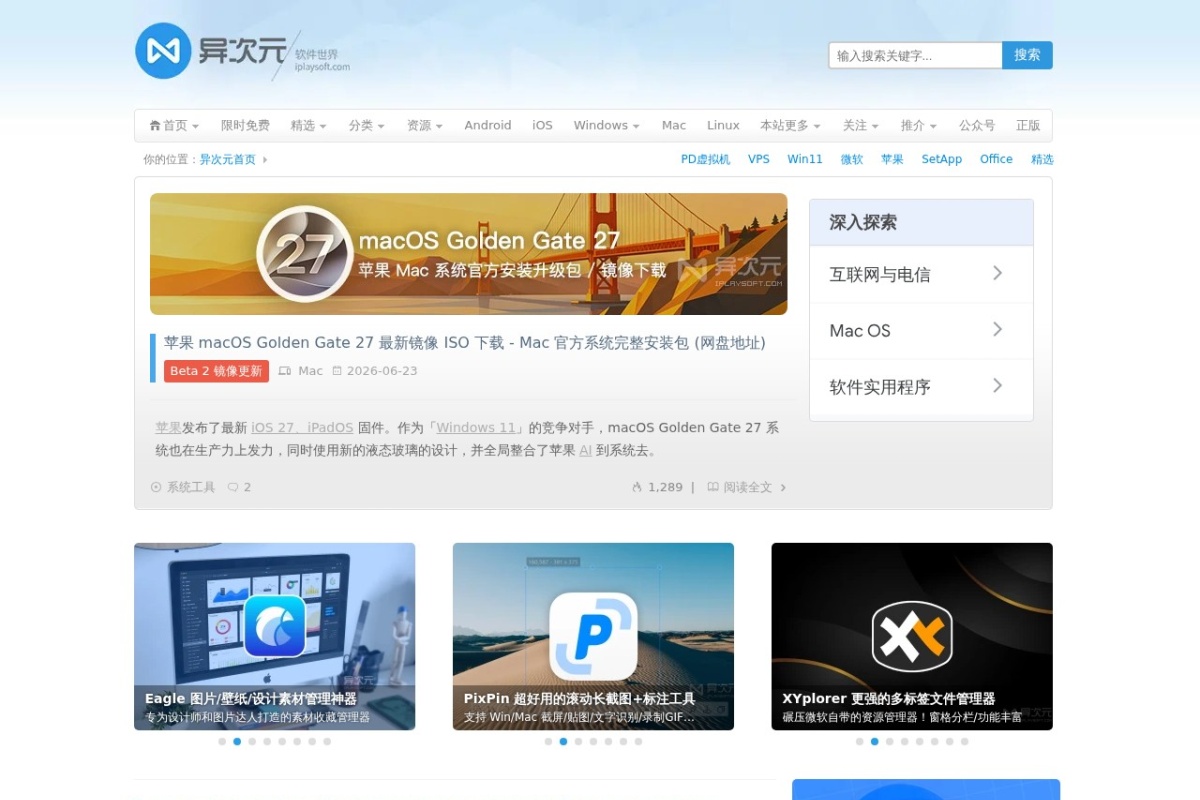Expand the Mac OS sidebar item

(x=921, y=330)
